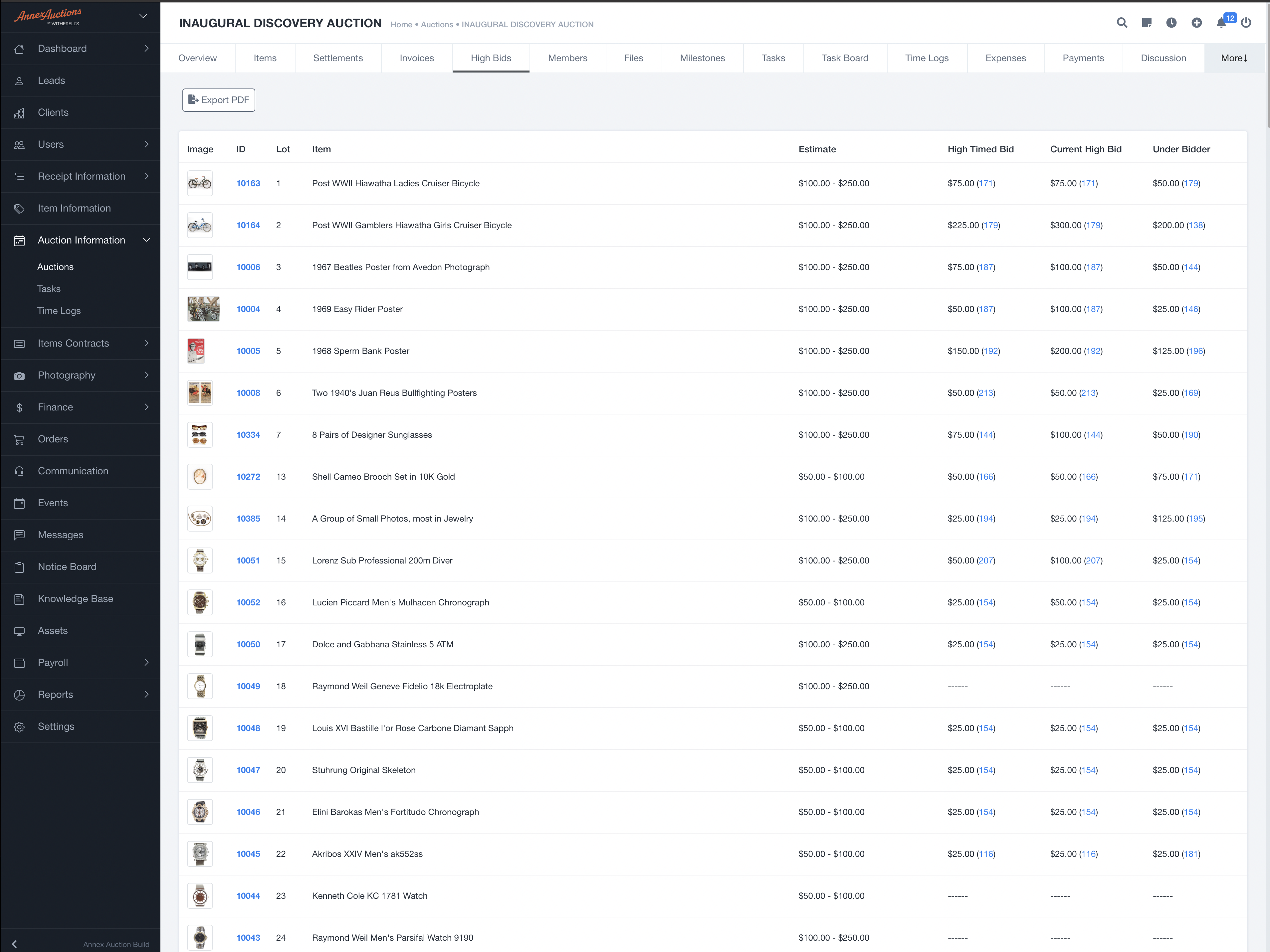Expand the Dashboard submenu chevron
The width and height of the screenshot is (1270, 952).
click(x=146, y=49)
